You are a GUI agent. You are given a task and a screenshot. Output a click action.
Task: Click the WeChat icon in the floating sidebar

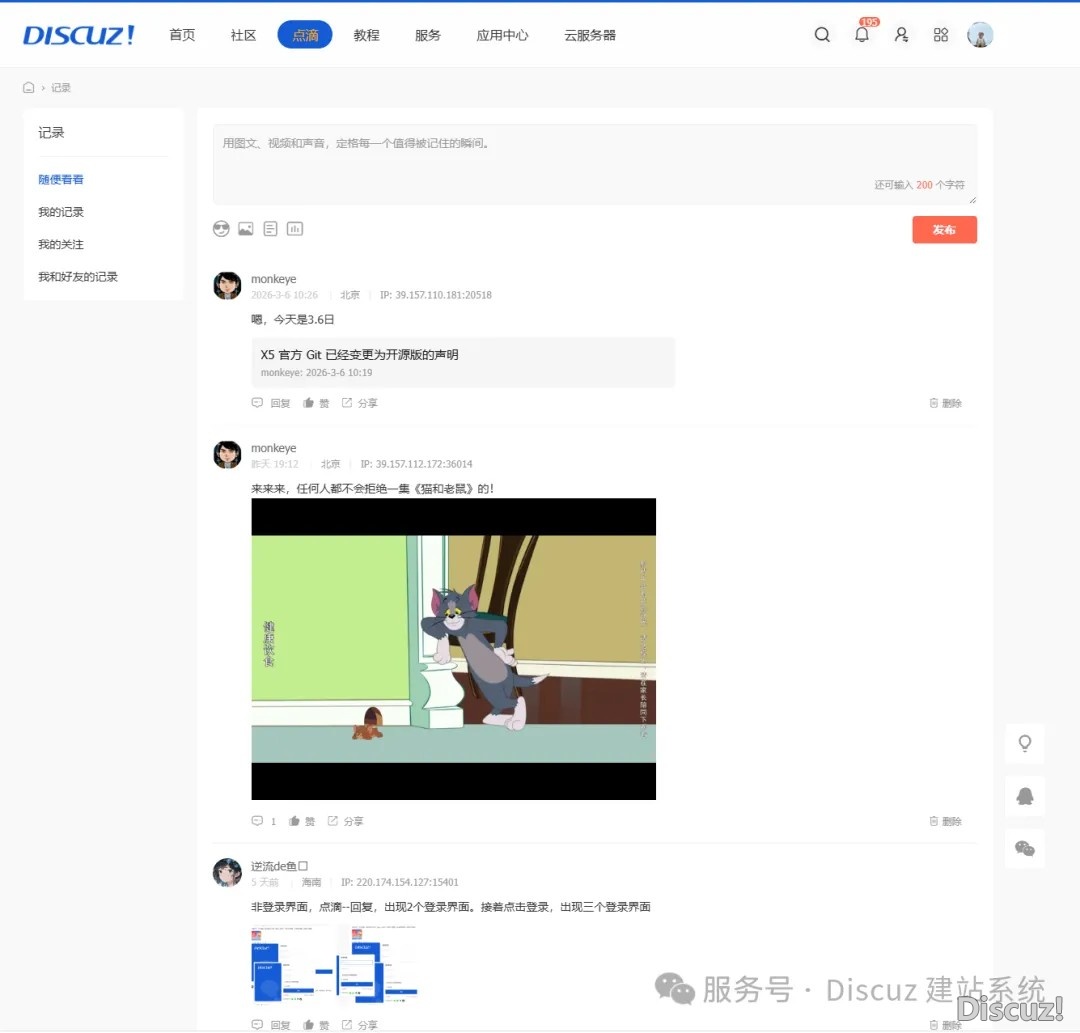click(1024, 848)
